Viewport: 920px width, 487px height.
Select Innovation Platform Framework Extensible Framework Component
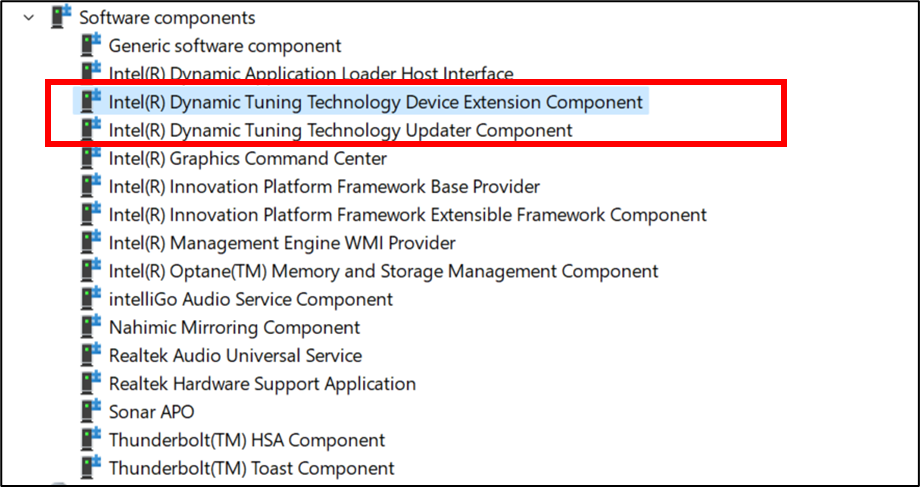(407, 214)
